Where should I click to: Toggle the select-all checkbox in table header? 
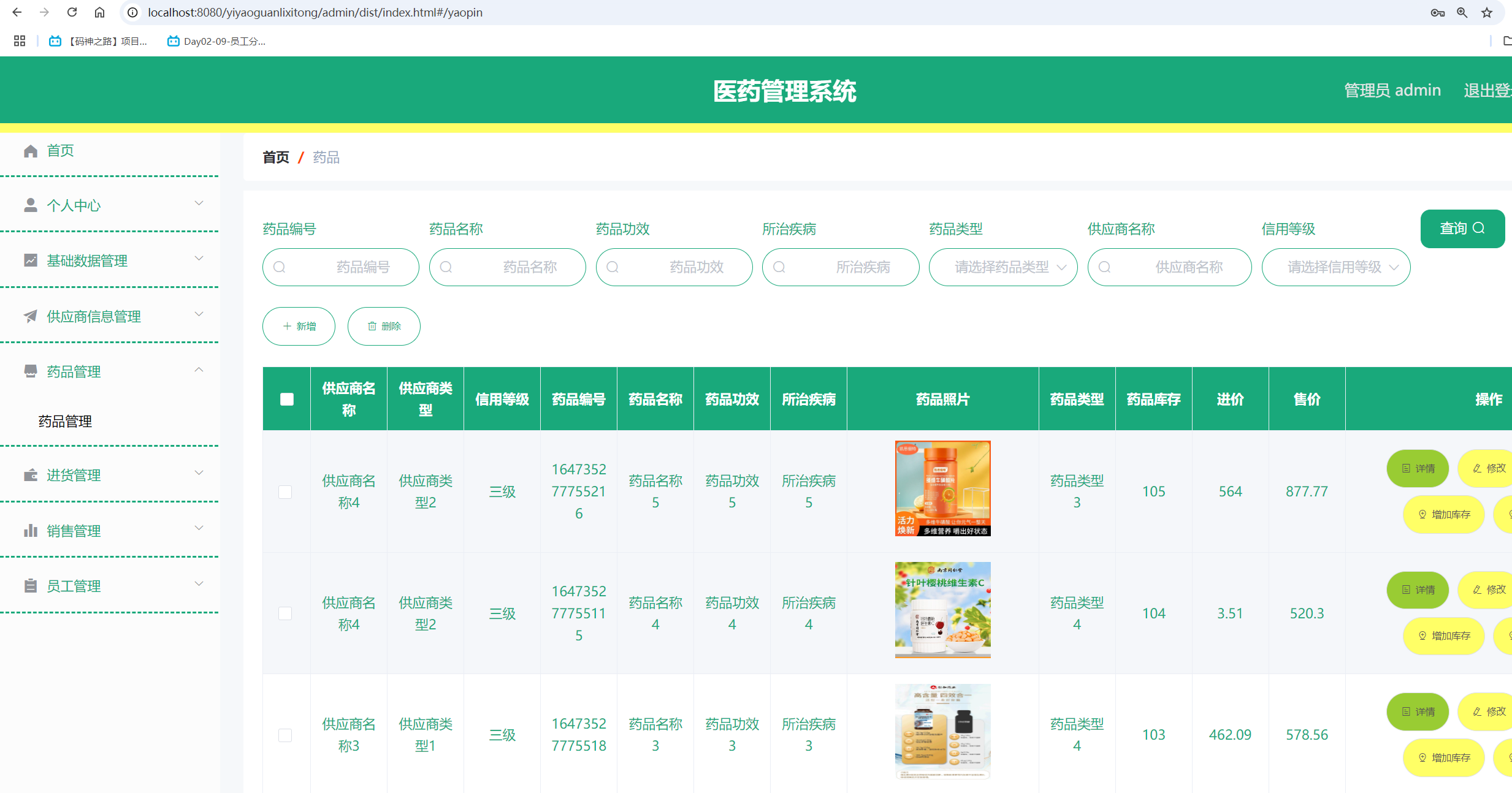(x=286, y=398)
